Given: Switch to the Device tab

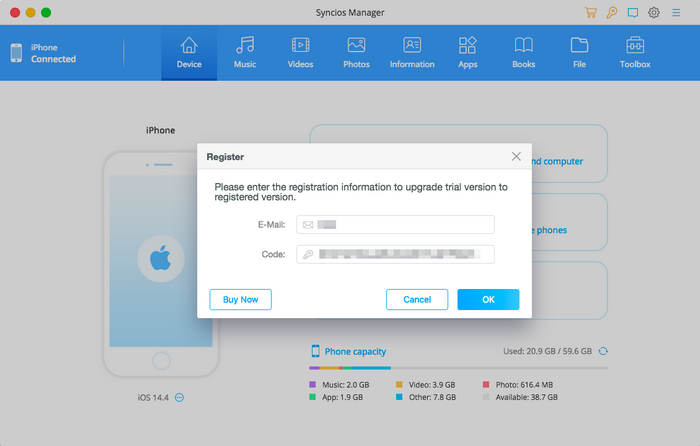Looking at the screenshot, I should [189, 53].
